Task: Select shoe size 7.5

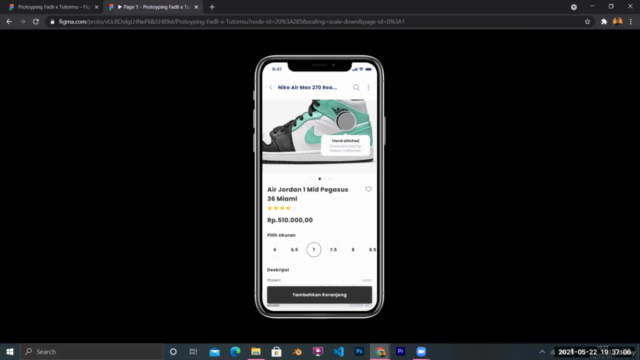Action: [333, 249]
